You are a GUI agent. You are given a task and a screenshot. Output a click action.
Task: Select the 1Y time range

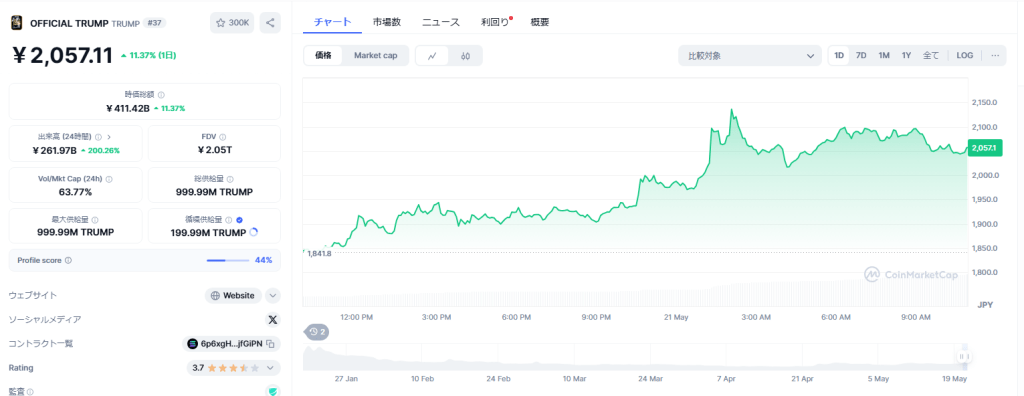tap(906, 56)
